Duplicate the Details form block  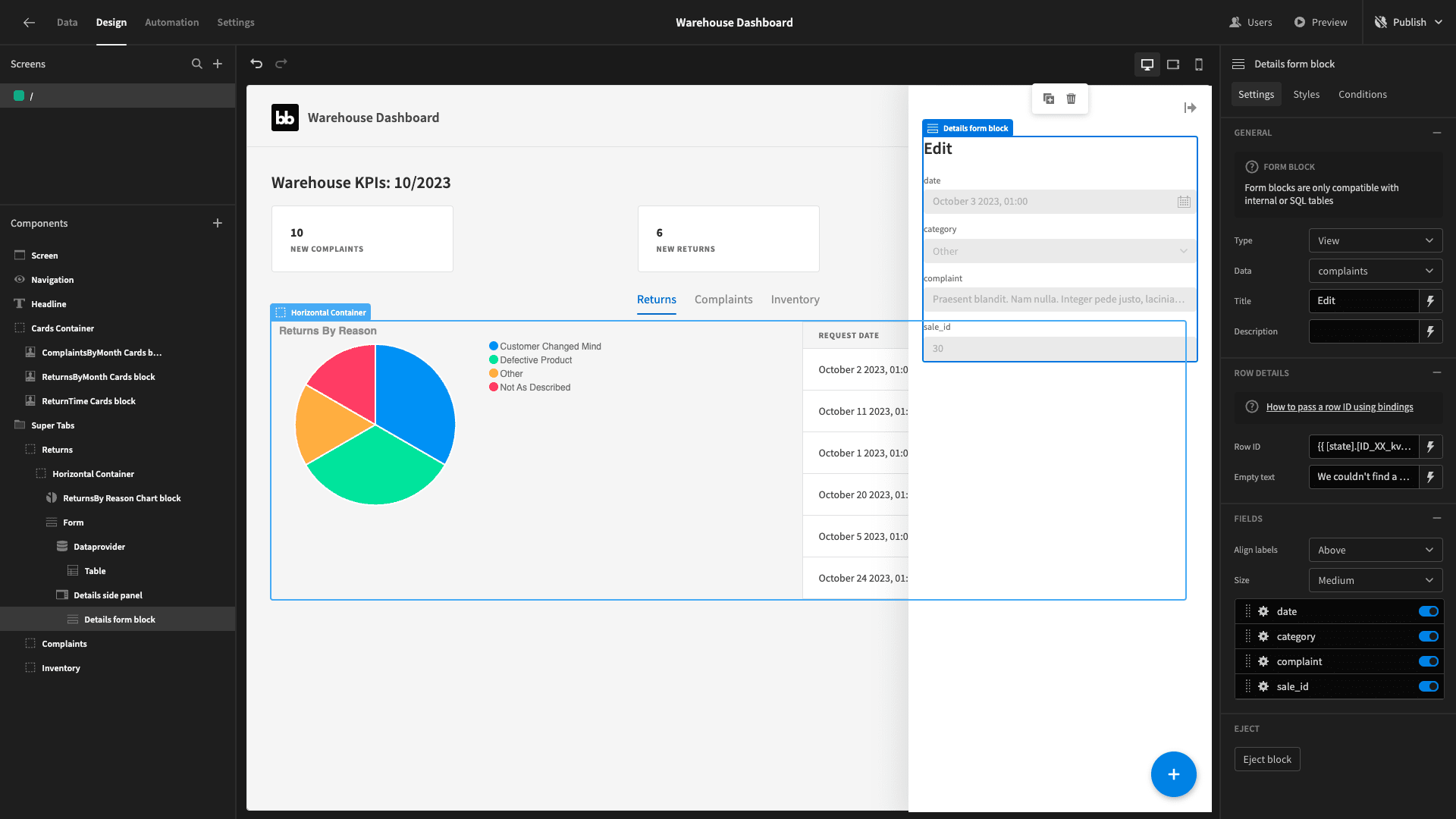[x=1049, y=99]
